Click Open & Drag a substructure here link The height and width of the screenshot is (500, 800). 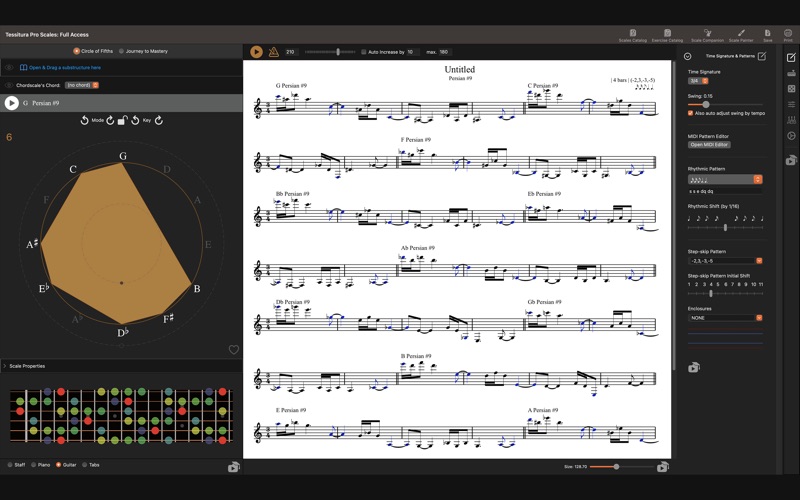tap(65, 67)
